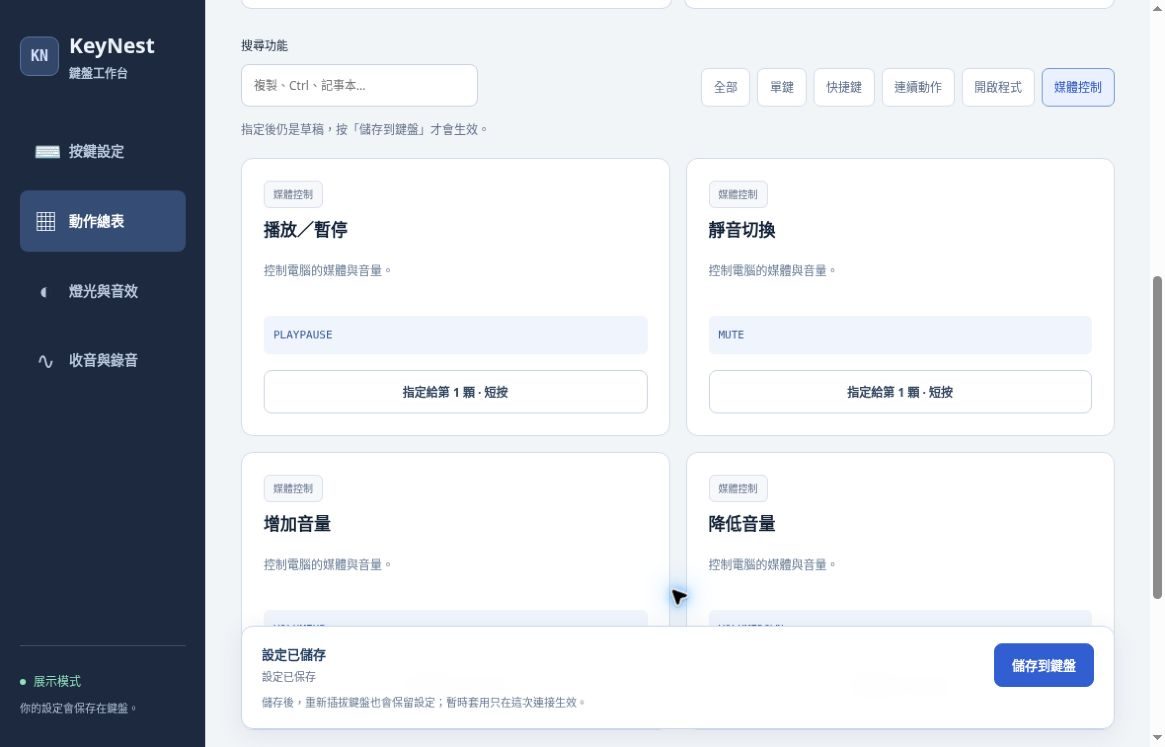The image size is (1165, 747).
Task: Open 燈光與音效 section
Action: tap(103, 291)
